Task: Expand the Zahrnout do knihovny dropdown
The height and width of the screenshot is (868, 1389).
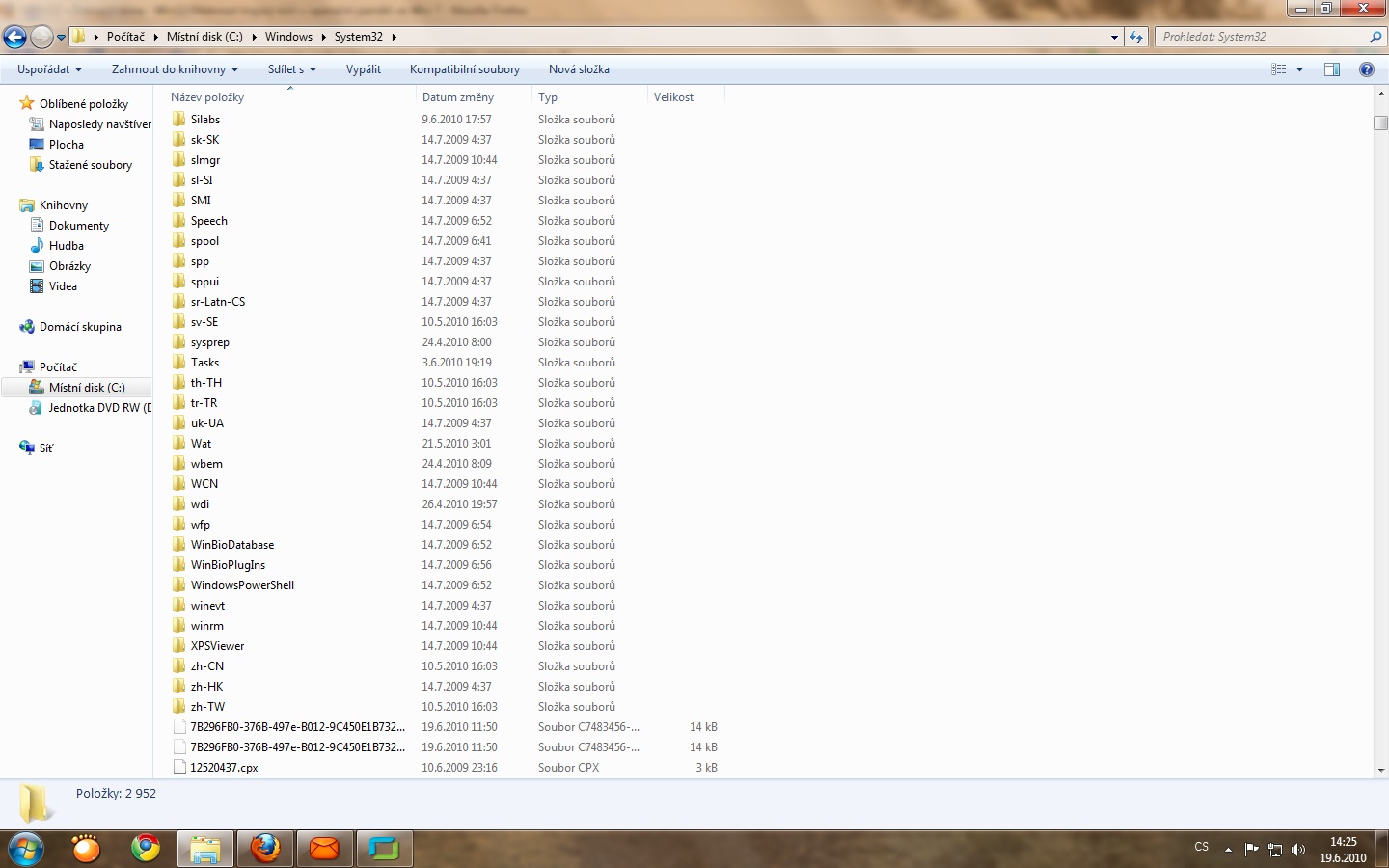Action: click(x=175, y=69)
